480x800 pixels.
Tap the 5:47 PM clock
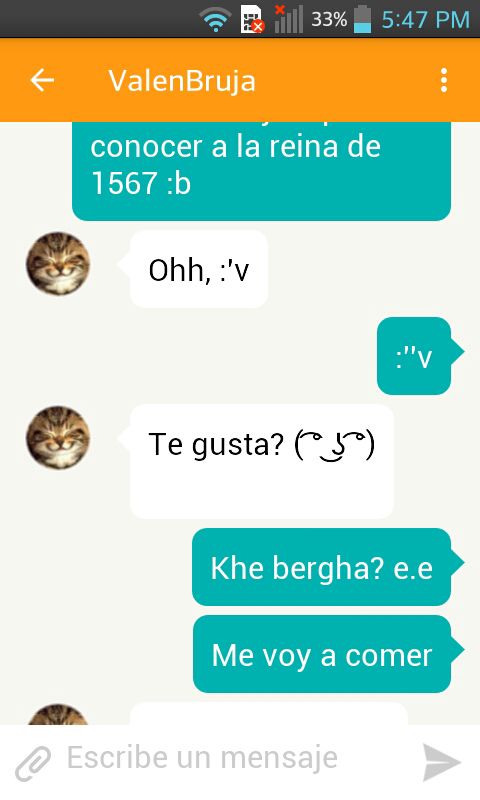point(425,20)
